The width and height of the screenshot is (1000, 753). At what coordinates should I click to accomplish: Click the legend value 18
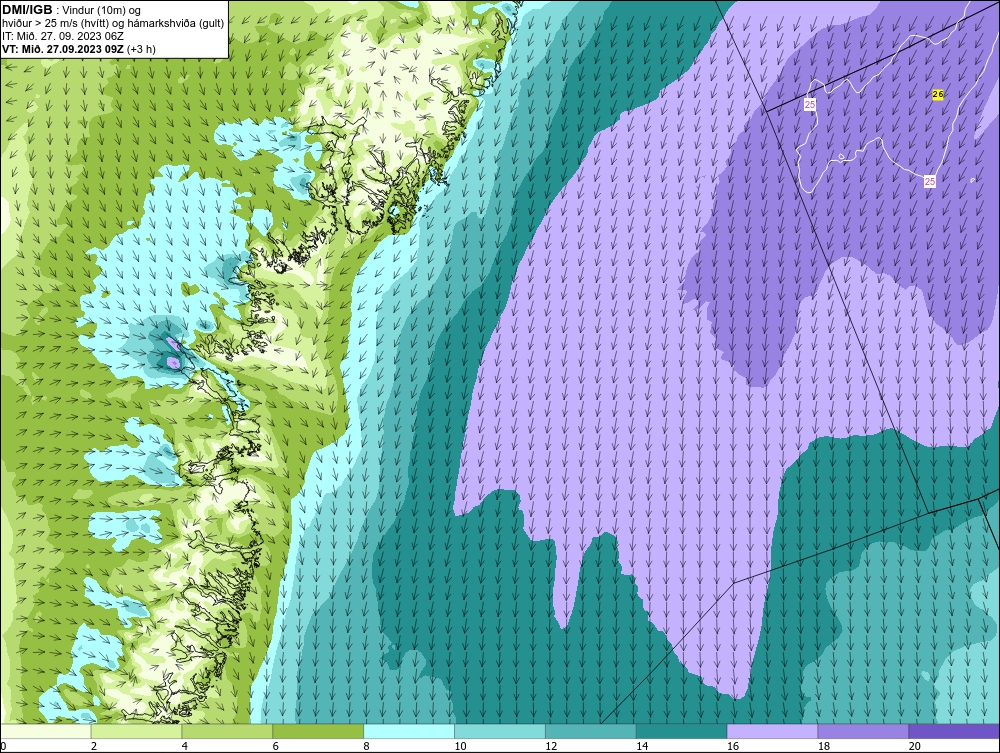coord(823,746)
